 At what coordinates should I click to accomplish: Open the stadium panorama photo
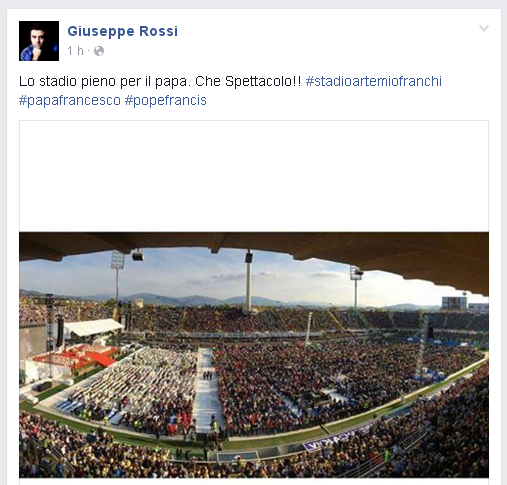click(254, 355)
